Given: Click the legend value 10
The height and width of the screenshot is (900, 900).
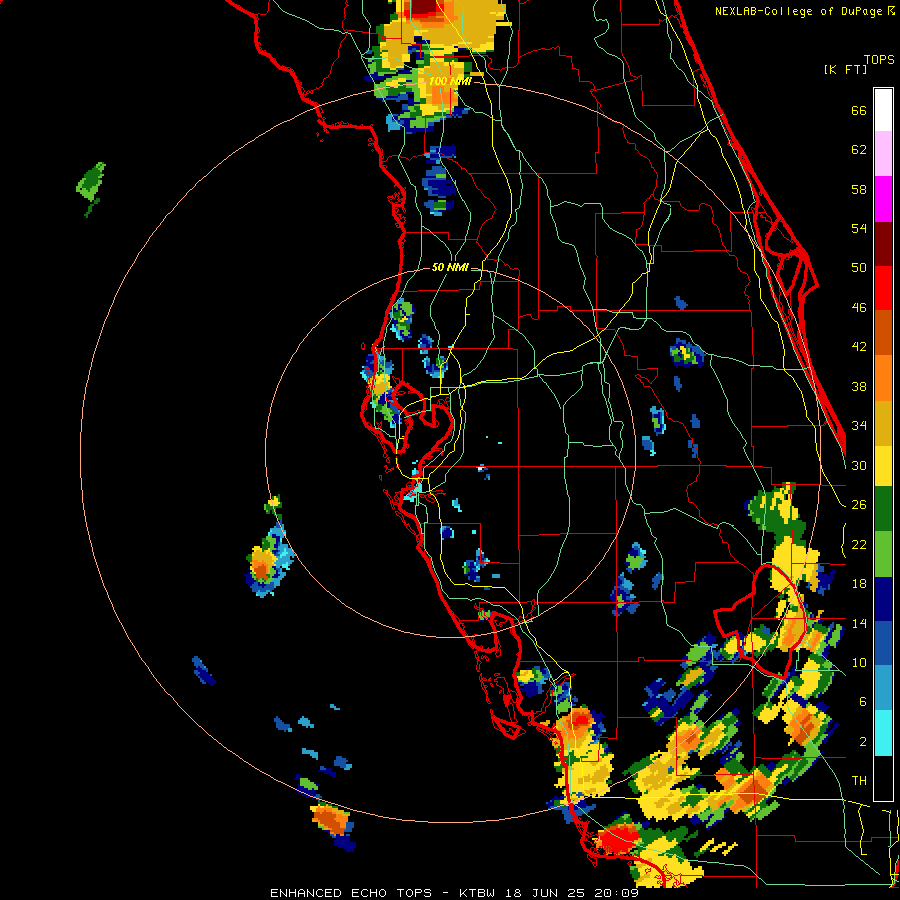Looking at the screenshot, I should click(859, 662).
